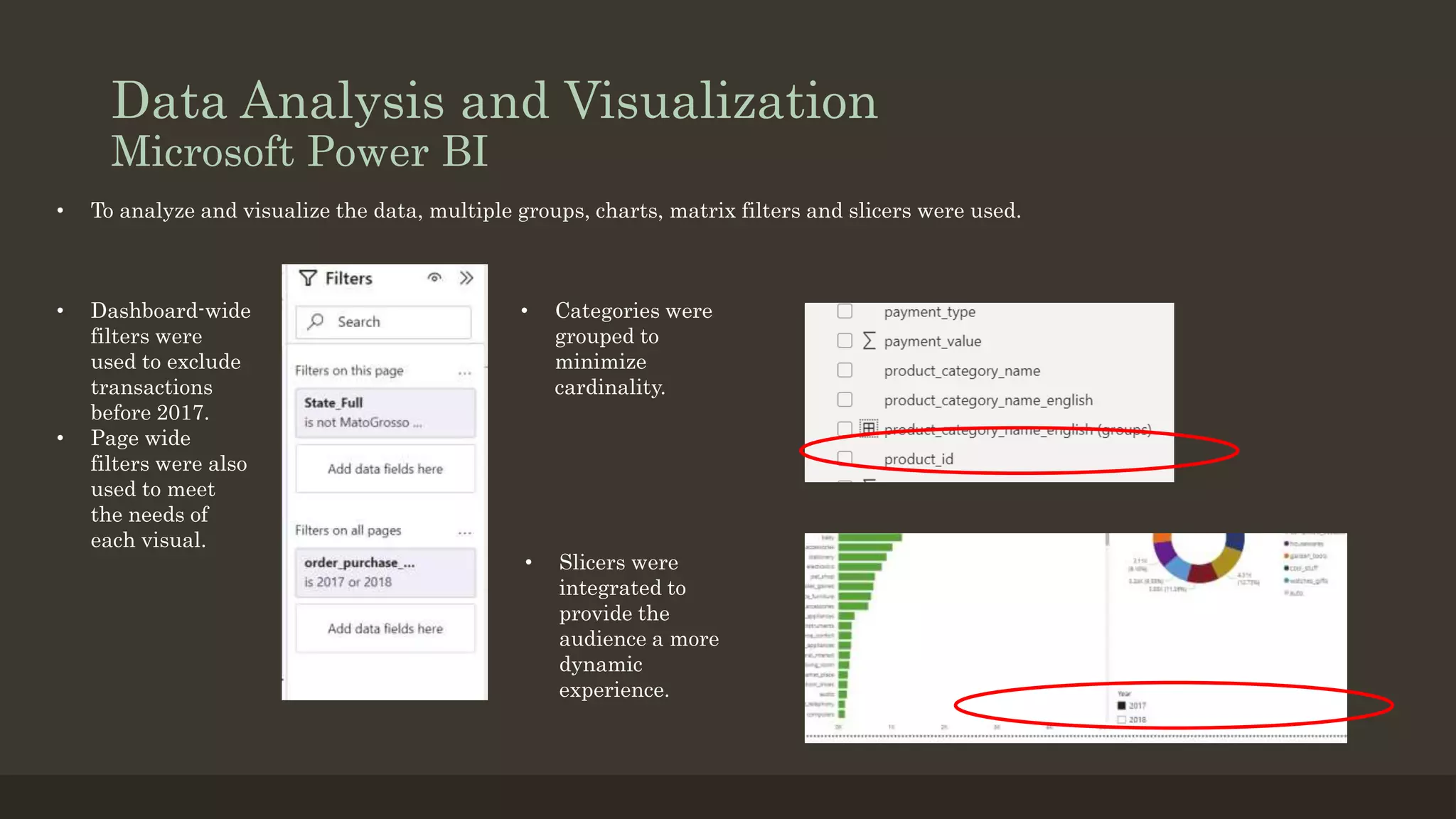Image resolution: width=1456 pixels, height=819 pixels.
Task: Open more options for Filters on all pages
Action: [x=465, y=532]
